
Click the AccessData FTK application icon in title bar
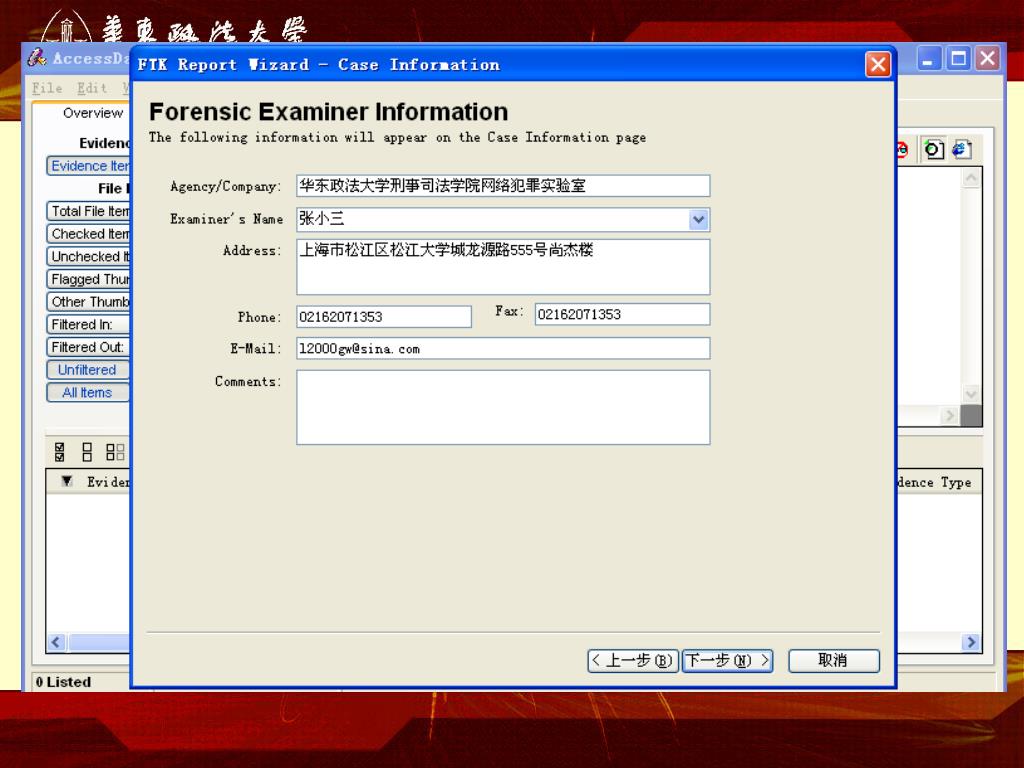[37, 58]
